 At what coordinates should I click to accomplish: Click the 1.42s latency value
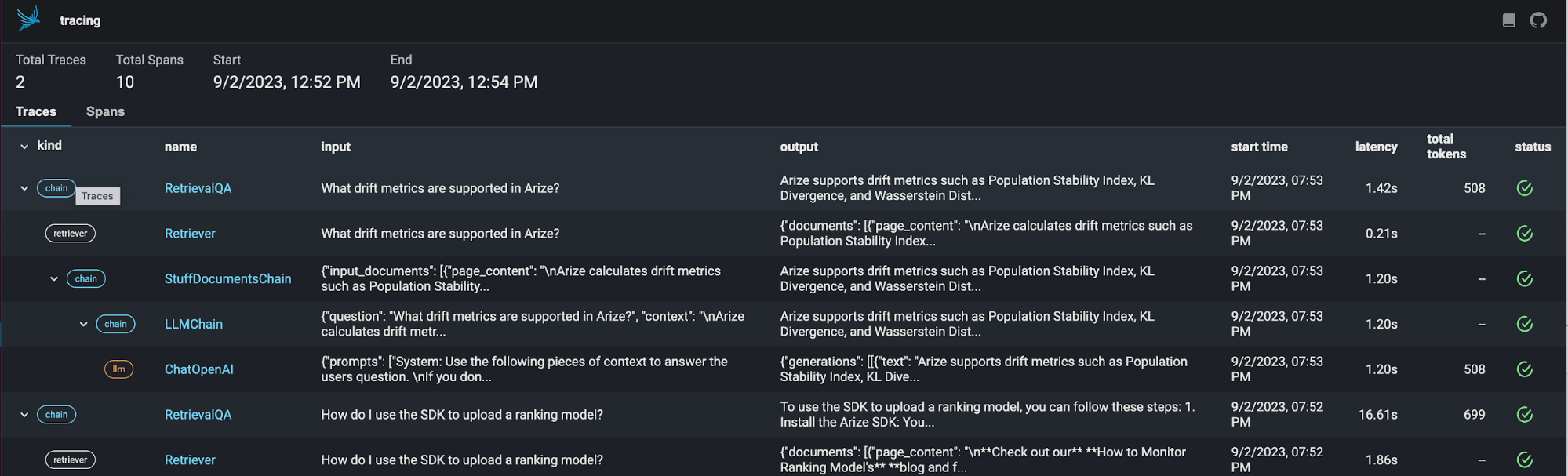[x=1381, y=188]
